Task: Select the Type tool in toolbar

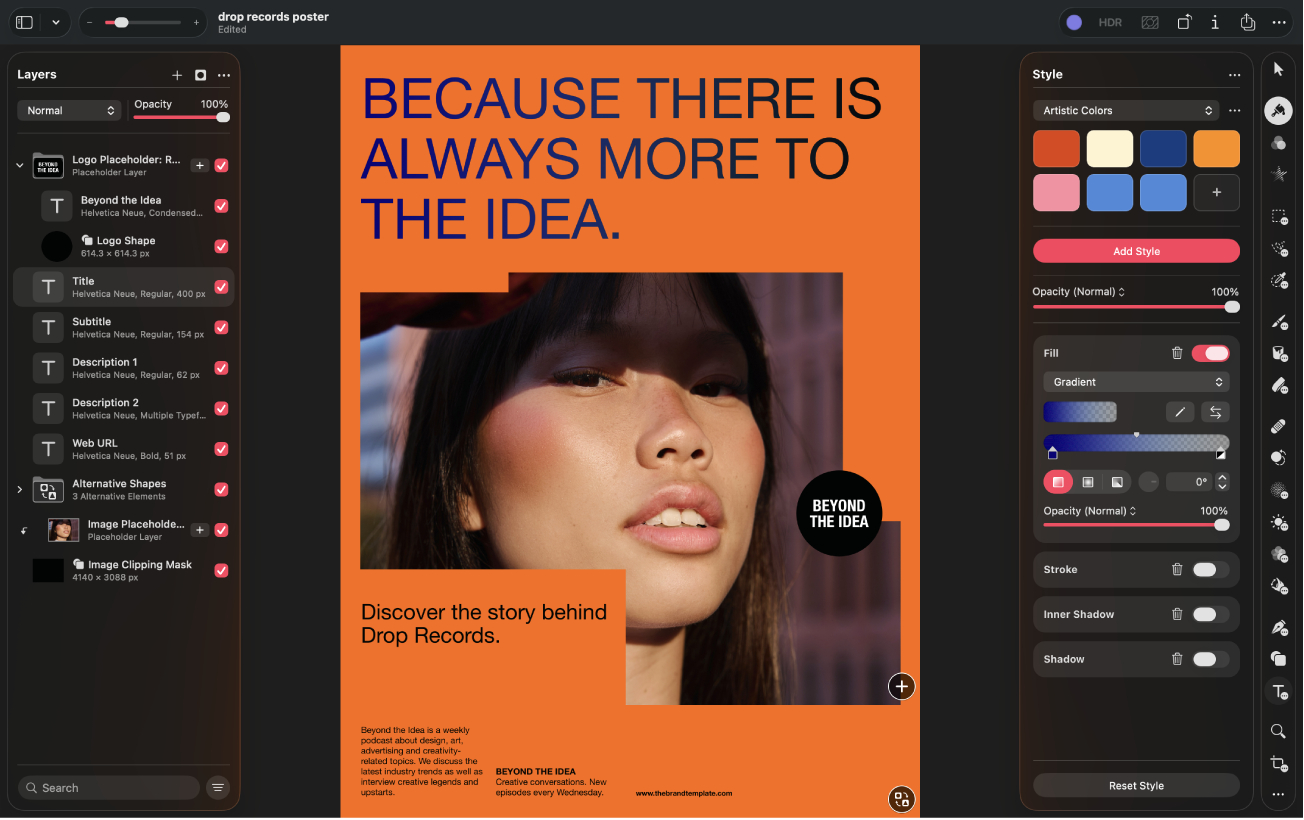Action: (1278, 691)
